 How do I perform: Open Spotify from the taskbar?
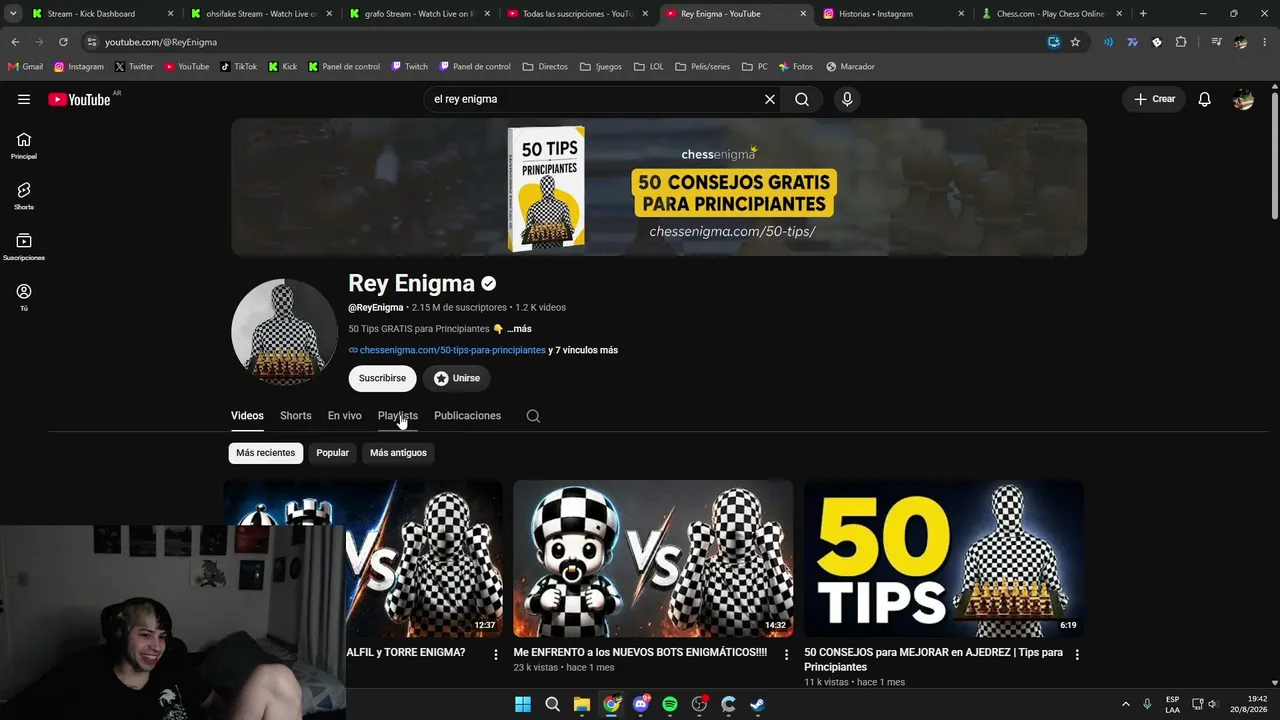click(x=670, y=704)
